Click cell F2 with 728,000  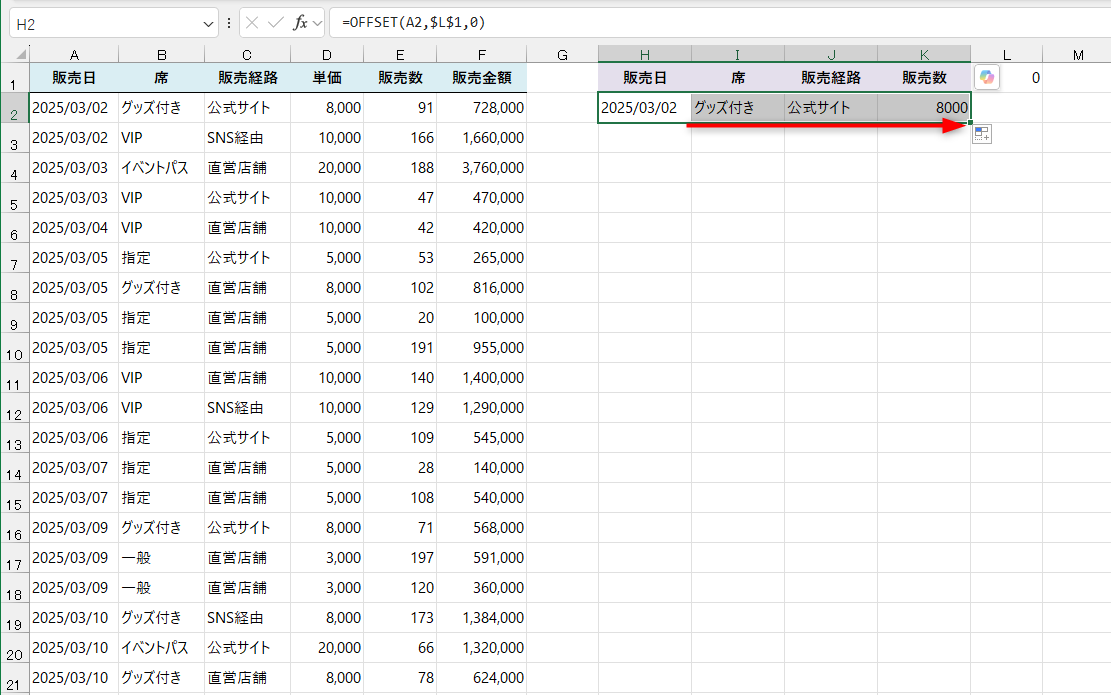(x=482, y=108)
